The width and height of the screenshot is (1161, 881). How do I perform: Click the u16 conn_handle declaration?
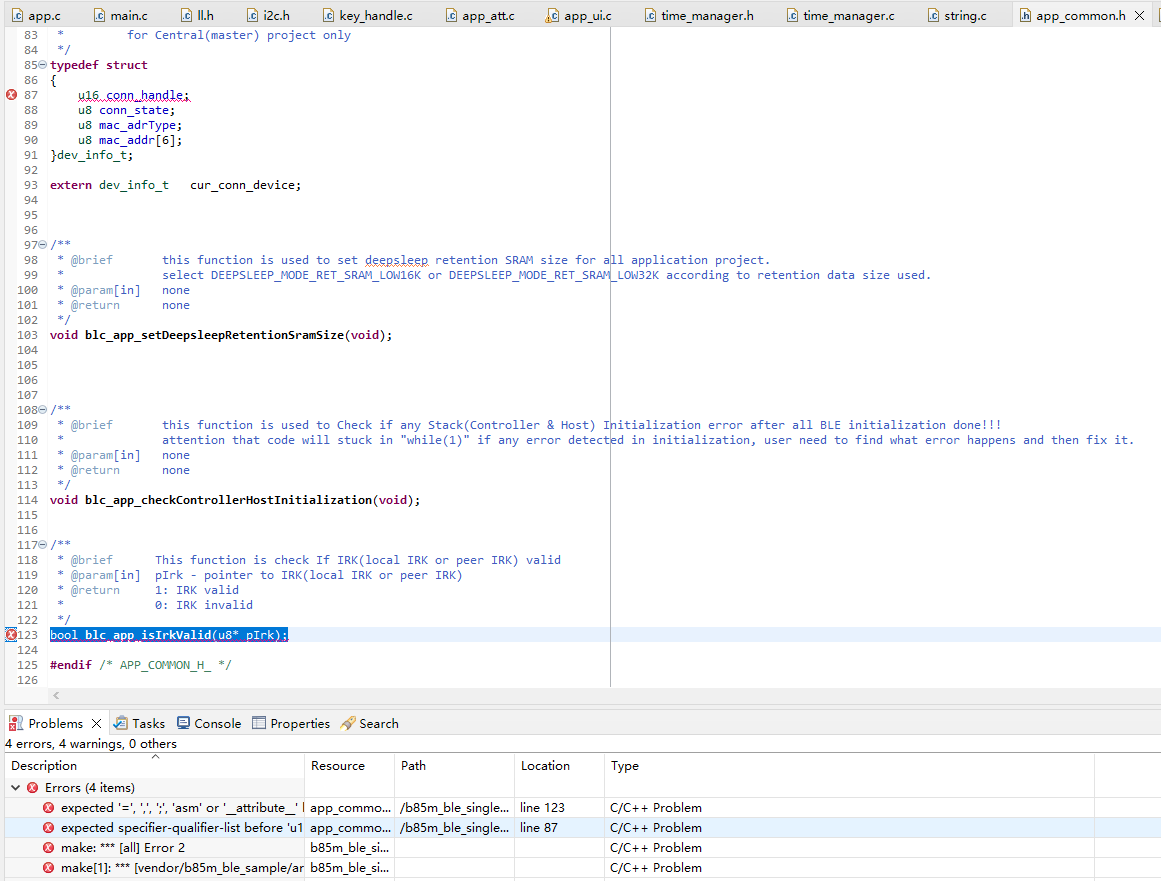[x=133, y=95]
